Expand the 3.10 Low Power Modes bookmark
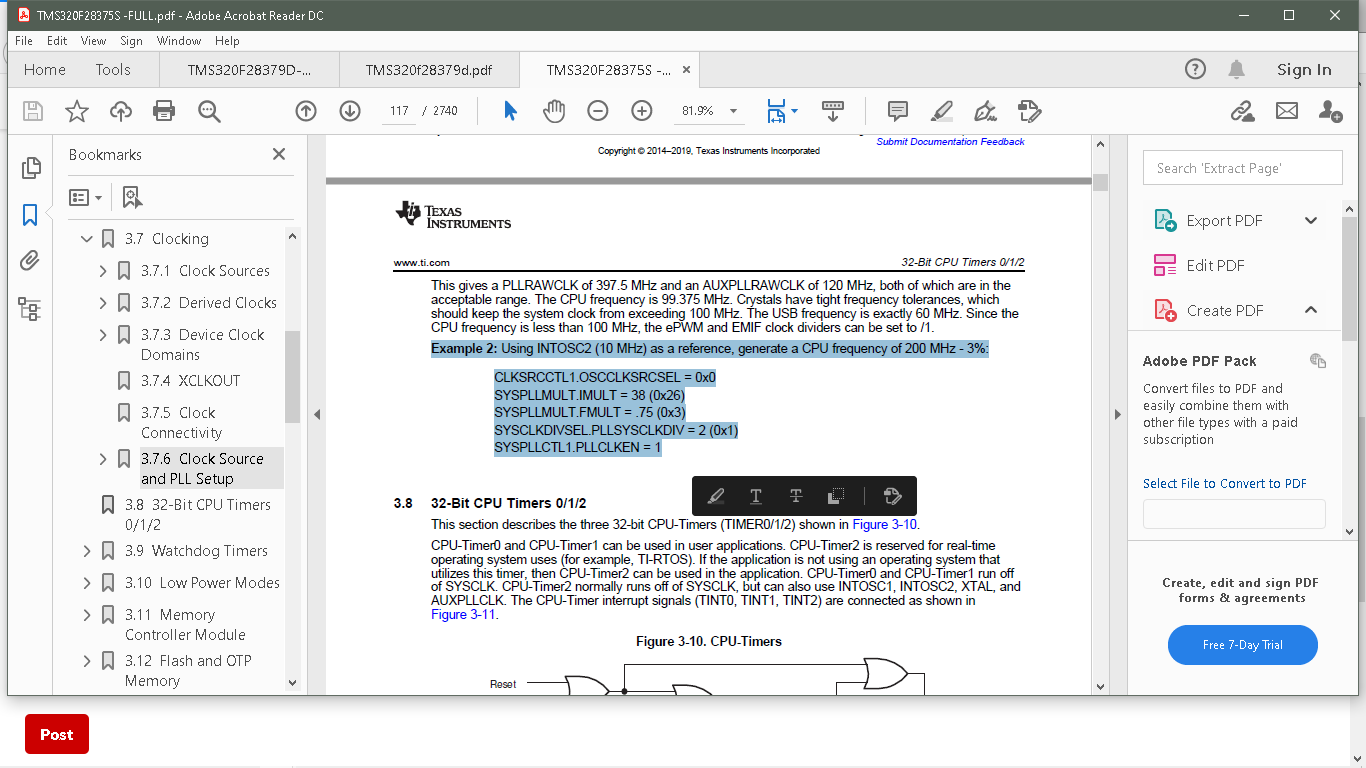Screen dimensions: 1366x768 87,583
